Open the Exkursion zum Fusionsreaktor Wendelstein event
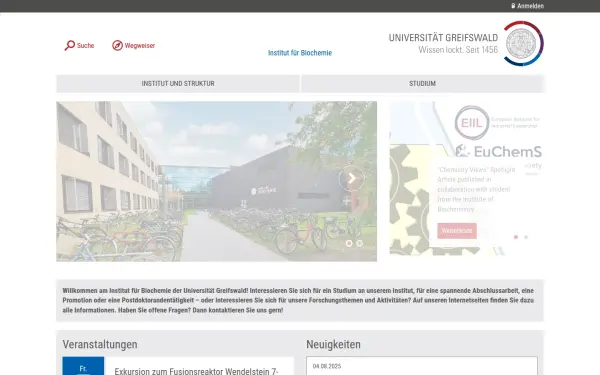Image resolution: width=600 pixels, height=375 pixels. coord(196,371)
